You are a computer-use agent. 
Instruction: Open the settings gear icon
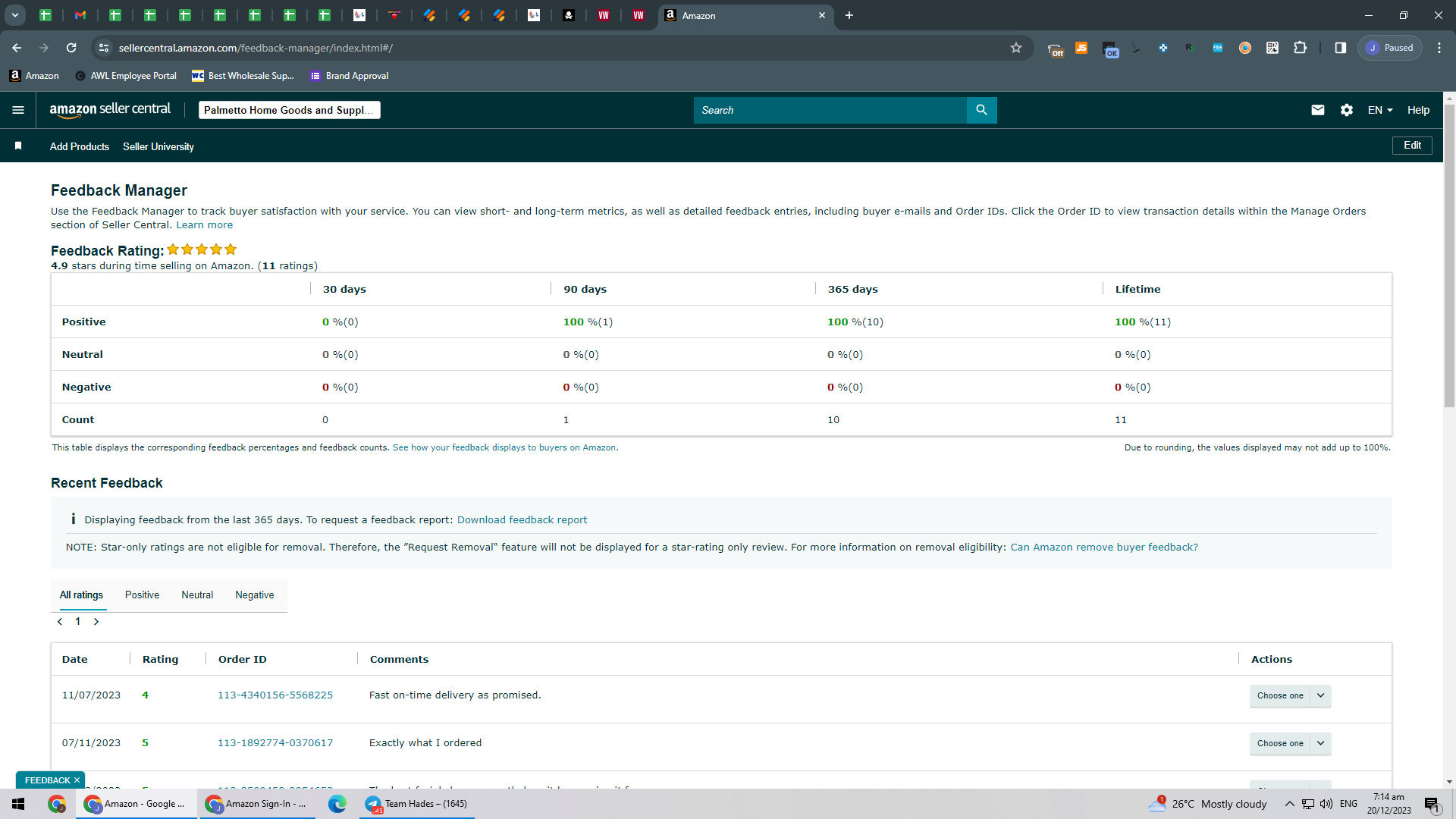pos(1347,110)
